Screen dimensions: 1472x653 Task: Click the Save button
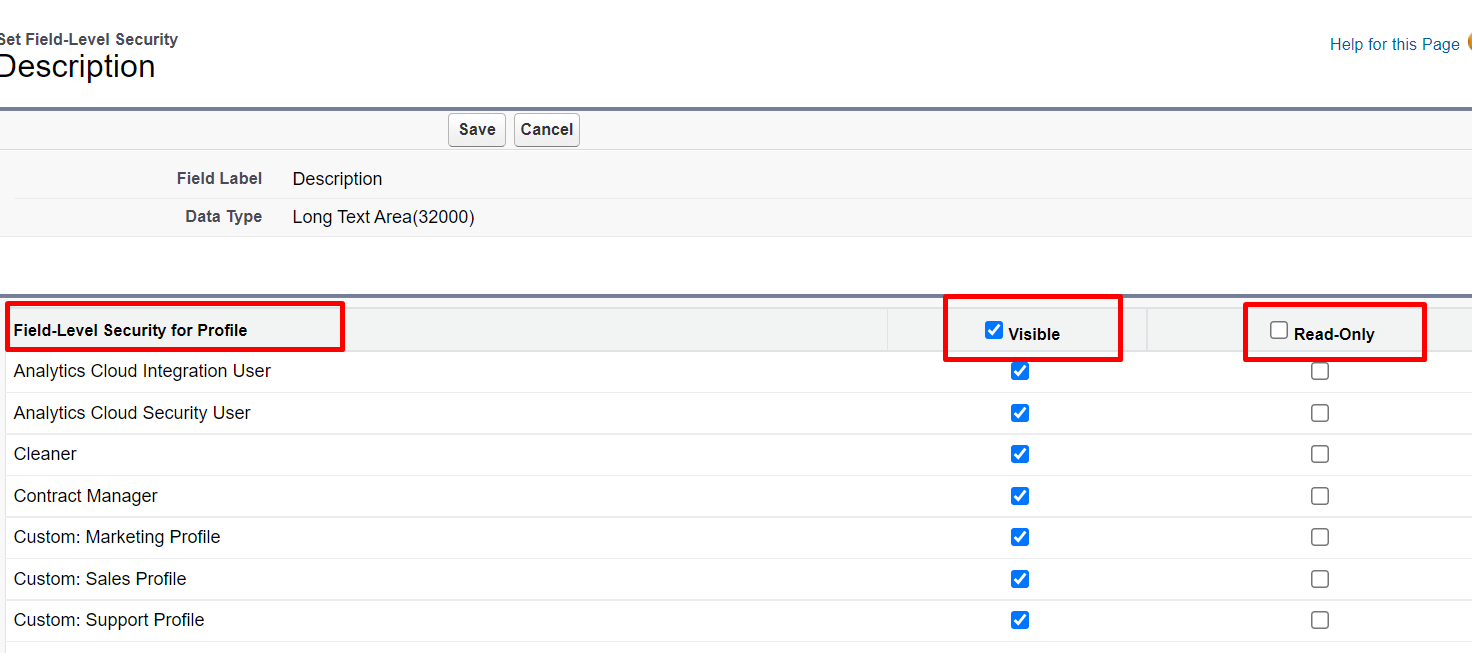(x=476, y=129)
